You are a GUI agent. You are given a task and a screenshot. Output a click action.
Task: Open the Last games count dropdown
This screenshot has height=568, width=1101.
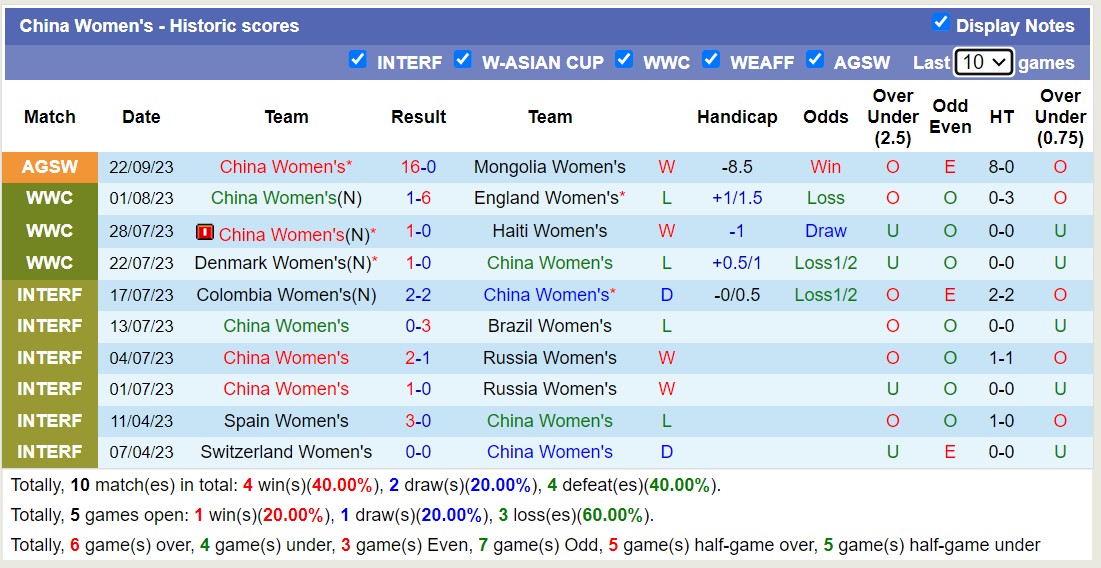(x=984, y=62)
